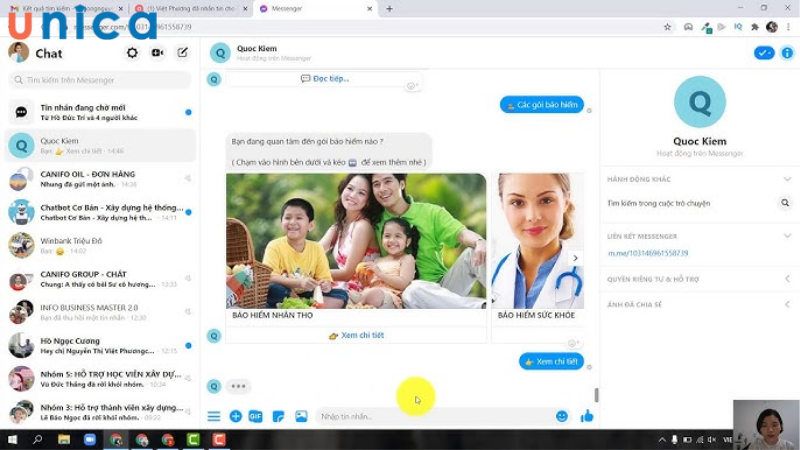Open Chatbot Cơ Bản conversation
Viewport: 800px width, 450px height.
click(x=100, y=212)
